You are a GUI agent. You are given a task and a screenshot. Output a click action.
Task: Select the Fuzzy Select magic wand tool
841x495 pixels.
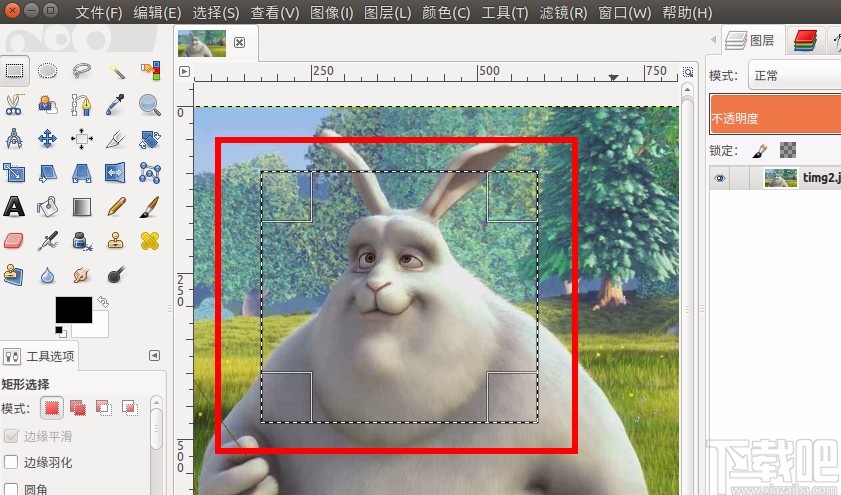pyautogui.click(x=116, y=70)
